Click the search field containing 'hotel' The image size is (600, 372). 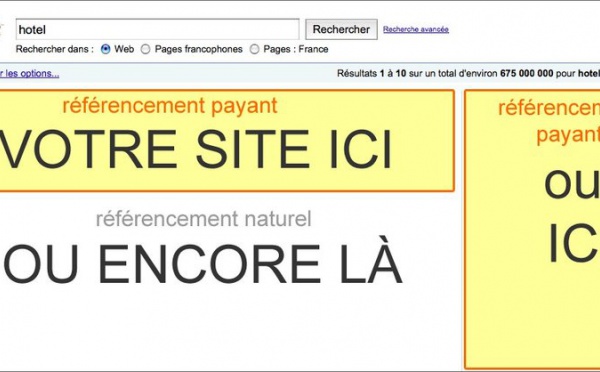(x=157, y=29)
